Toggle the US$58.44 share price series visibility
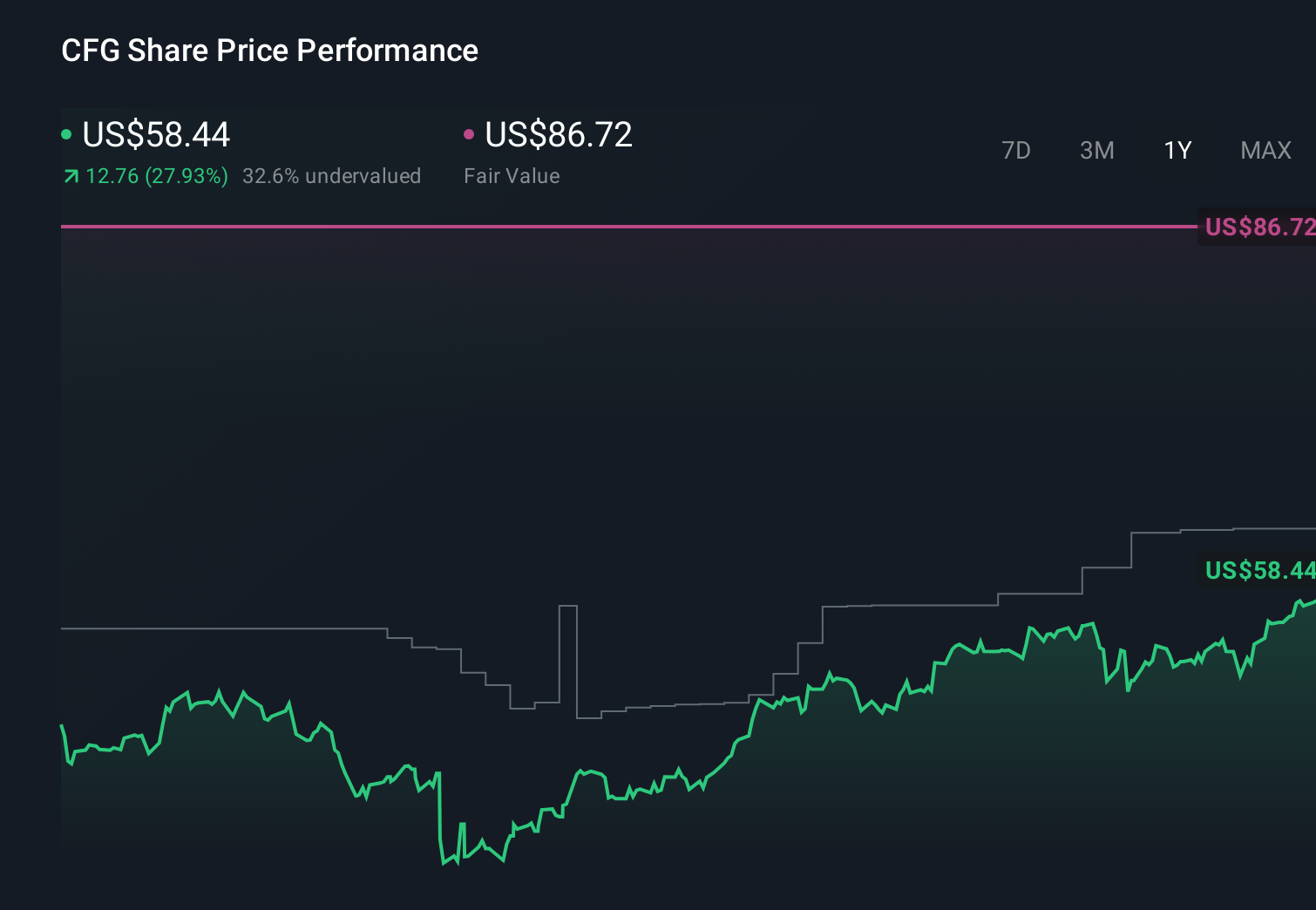1316x910 pixels. coord(155,135)
